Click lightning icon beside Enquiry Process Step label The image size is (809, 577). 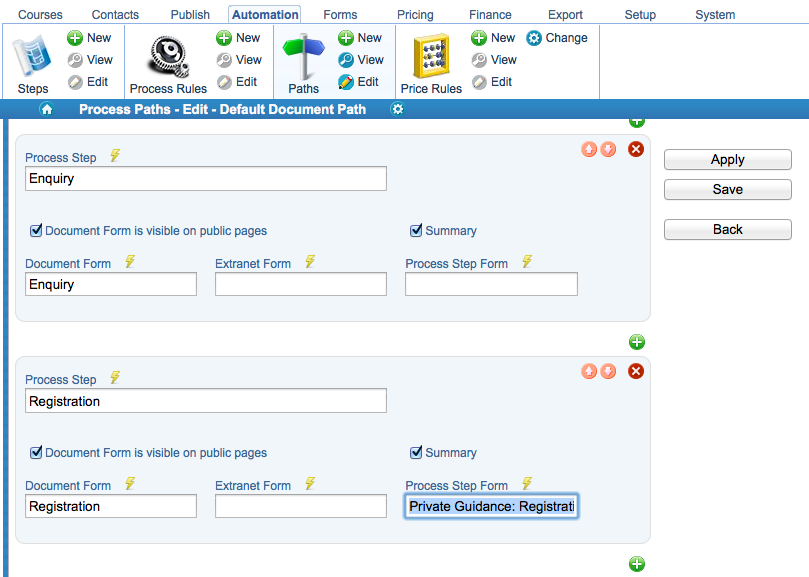tap(115, 155)
